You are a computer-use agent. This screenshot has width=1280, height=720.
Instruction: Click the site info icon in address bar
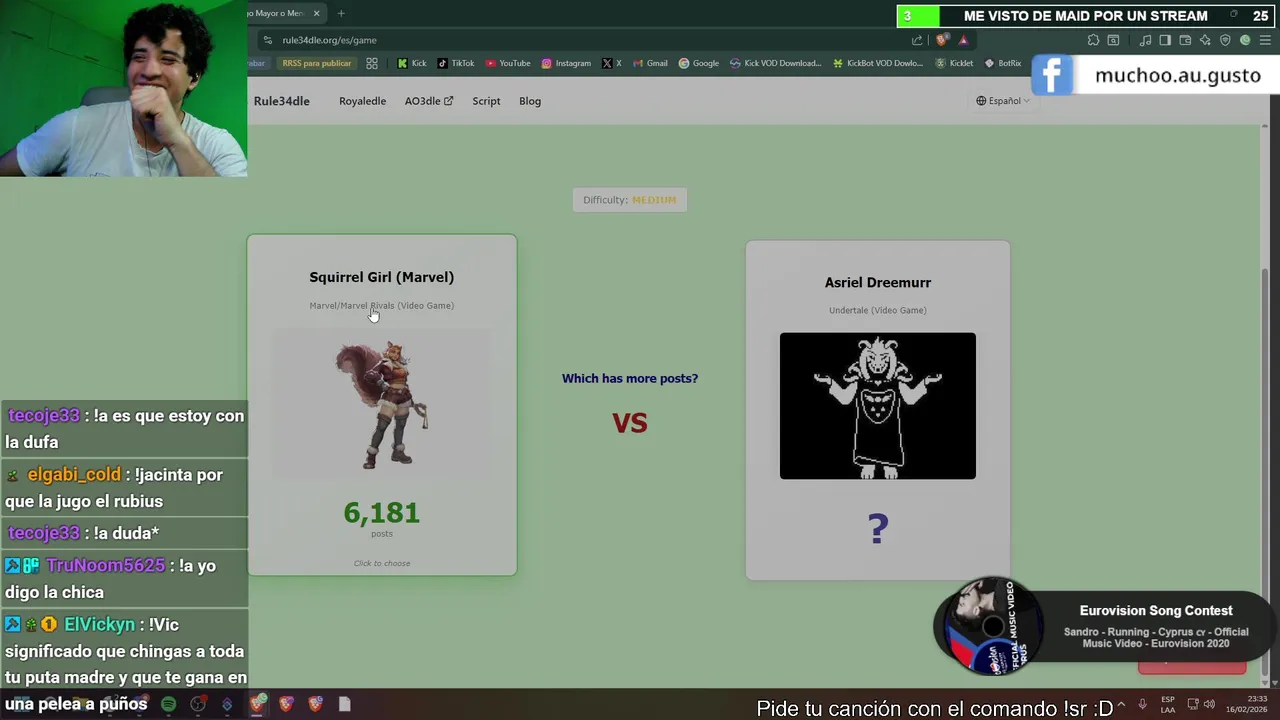point(267,40)
